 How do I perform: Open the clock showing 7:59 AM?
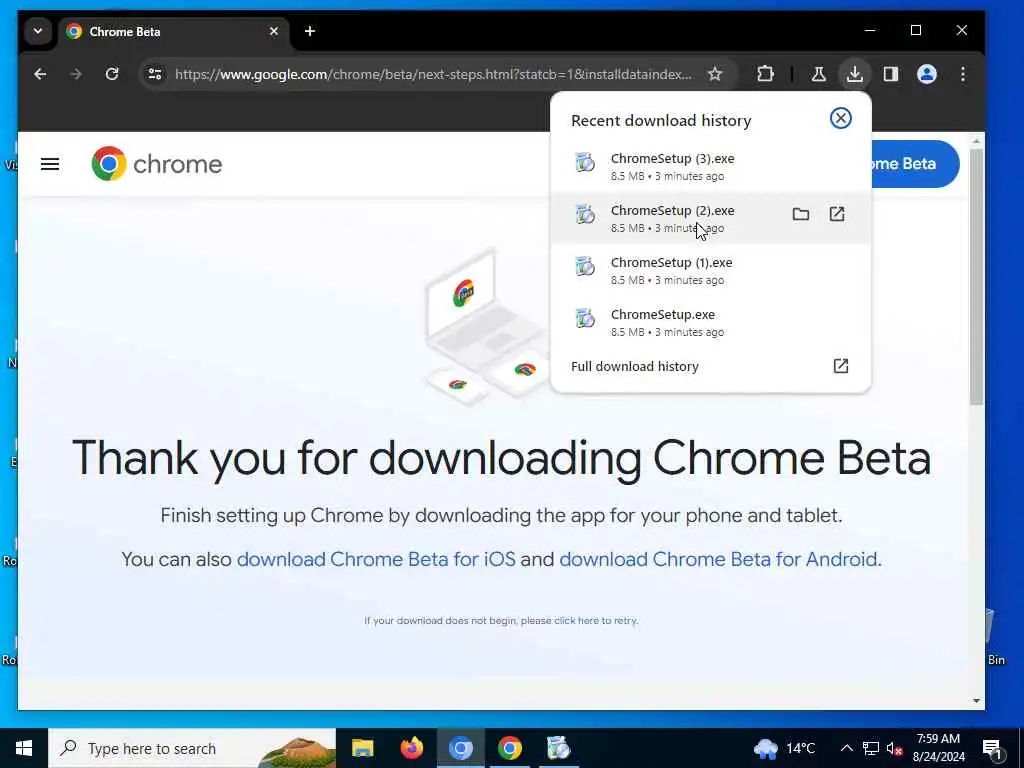[x=938, y=748]
